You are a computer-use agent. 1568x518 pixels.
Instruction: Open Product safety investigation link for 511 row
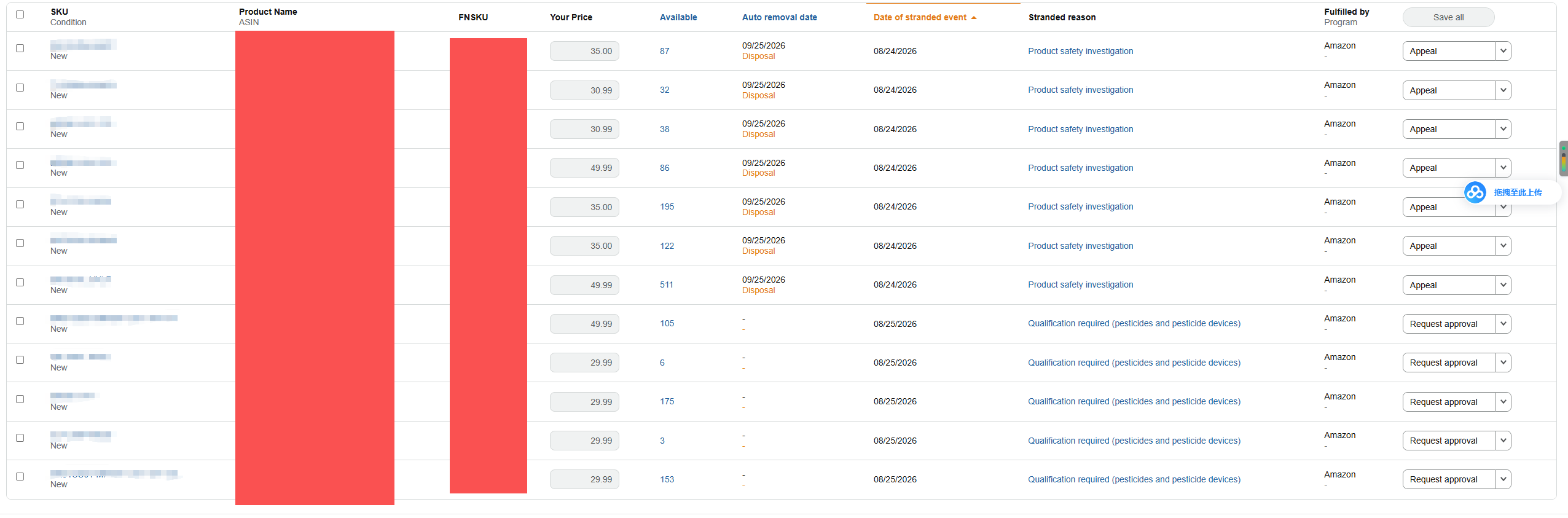[x=1080, y=285]
